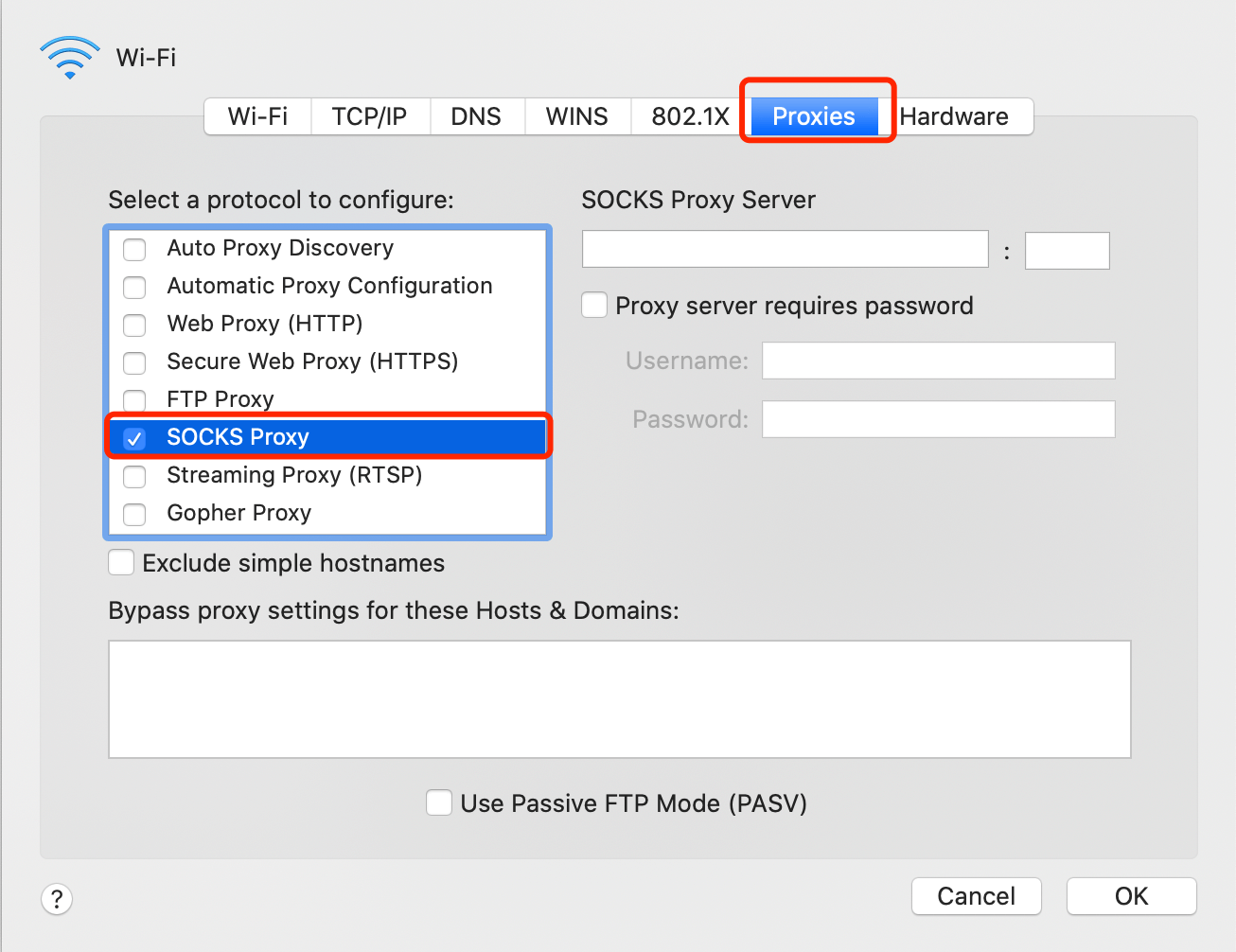Select the 802.1X tab
1236x952 pixels.
tap(691, 116)
